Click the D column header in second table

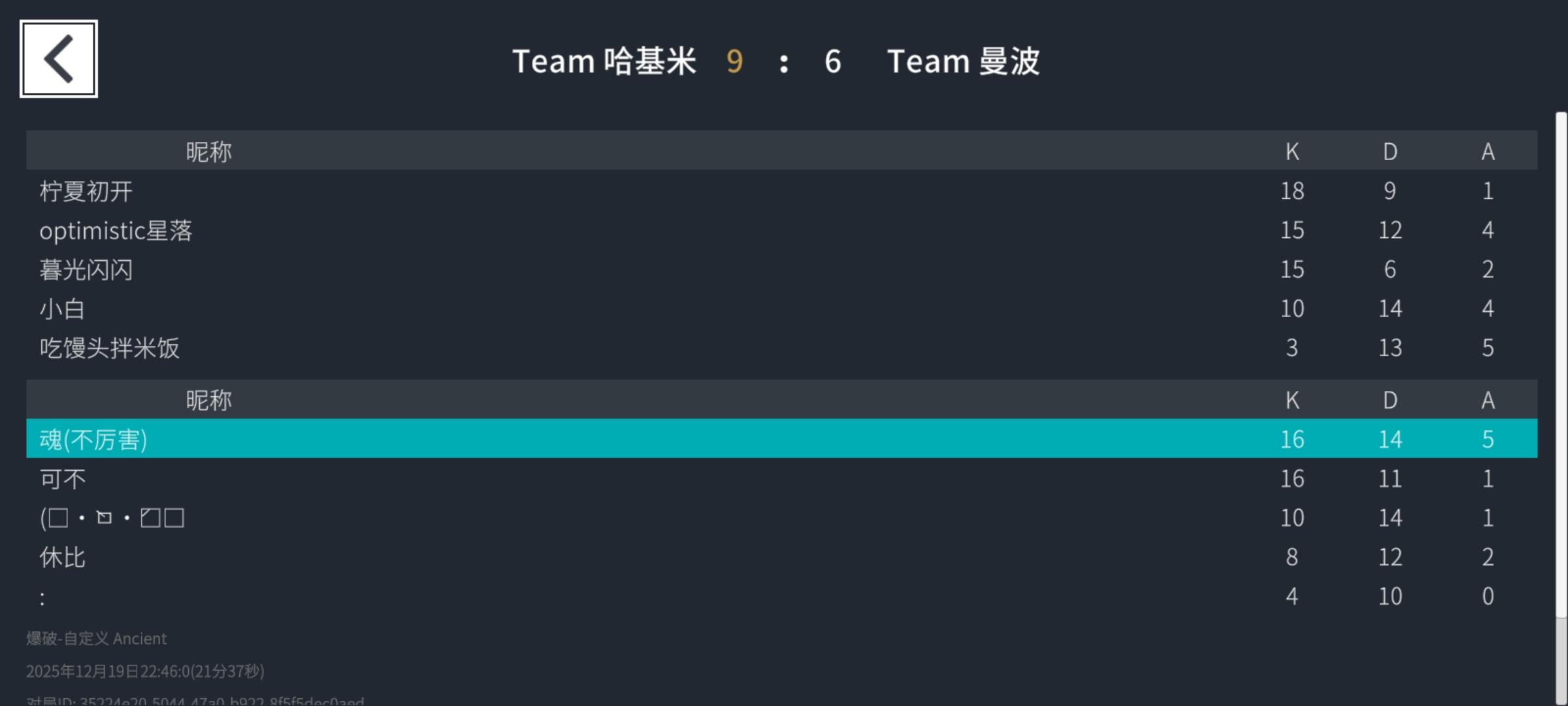point(1390,400)
